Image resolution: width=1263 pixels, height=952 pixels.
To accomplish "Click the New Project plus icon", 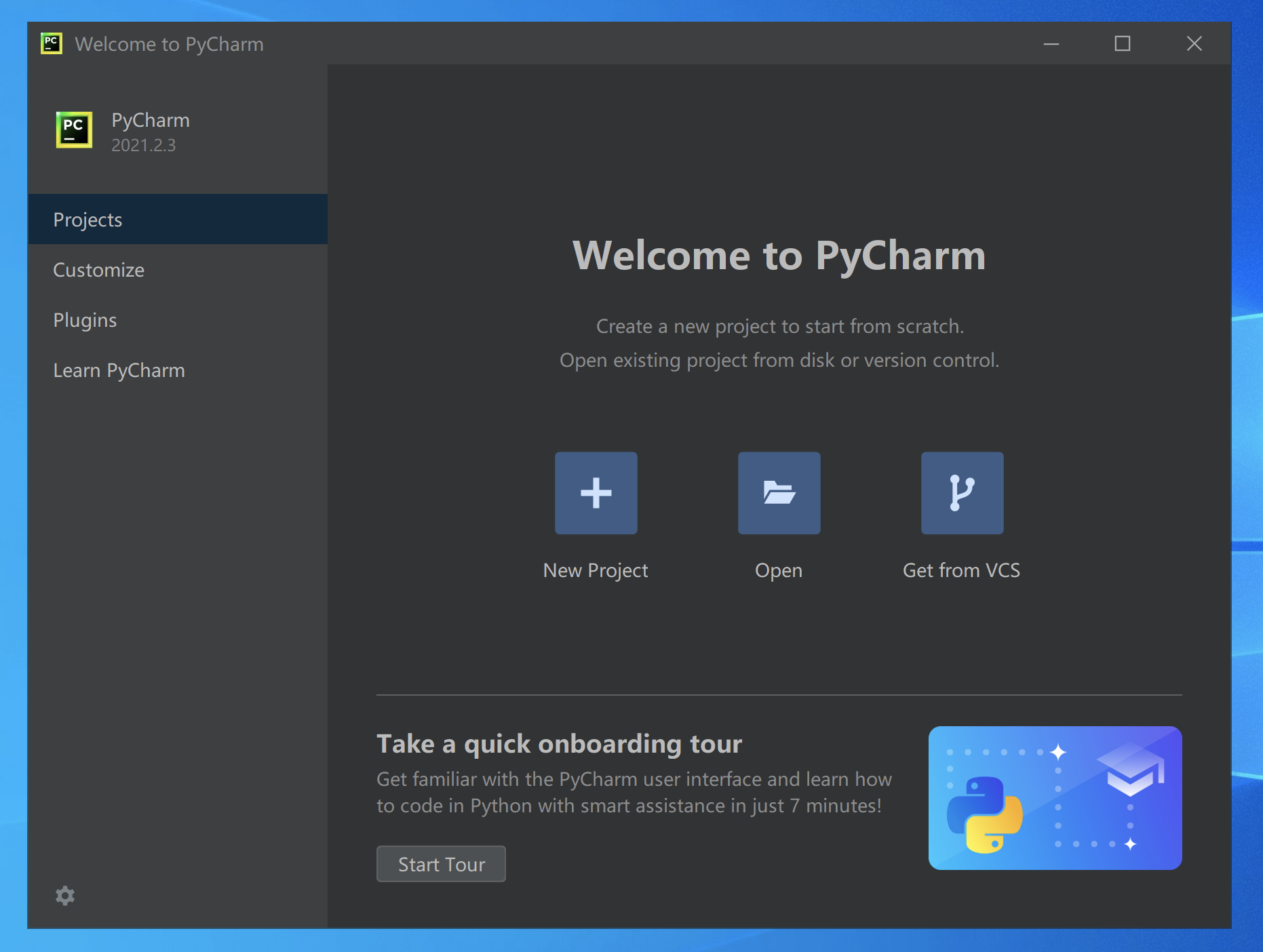I will [596, 493].
